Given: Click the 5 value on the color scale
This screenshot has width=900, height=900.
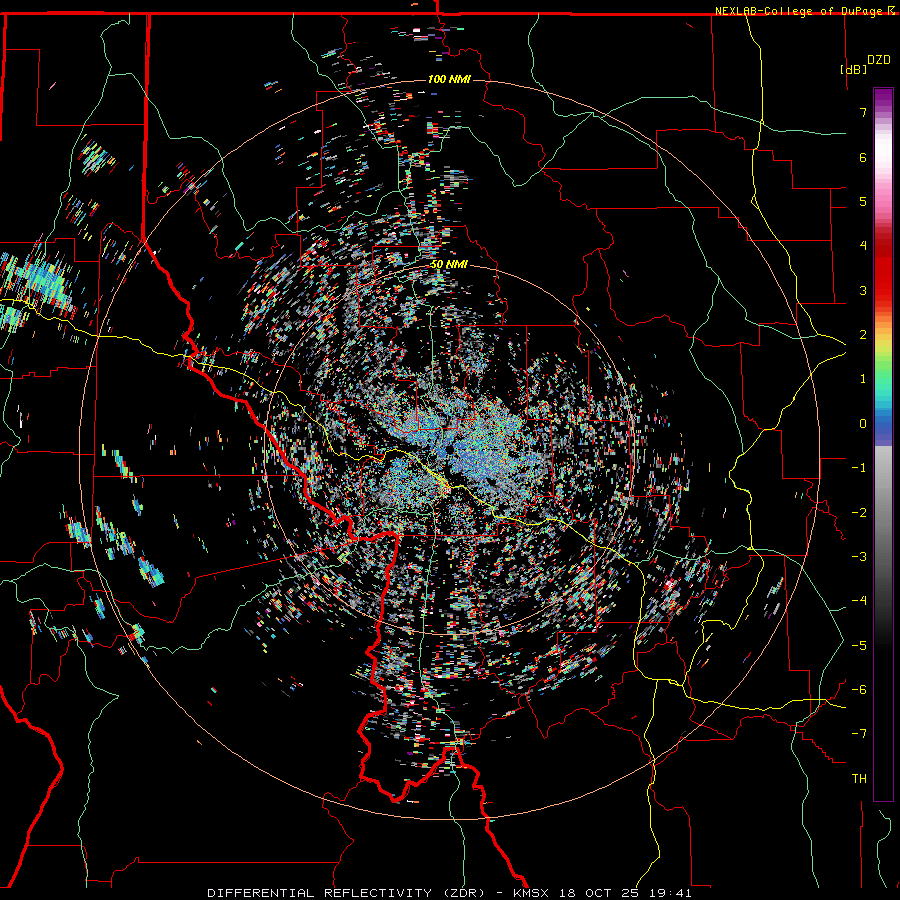Looking at the screenshot, I should coord(863,201).
